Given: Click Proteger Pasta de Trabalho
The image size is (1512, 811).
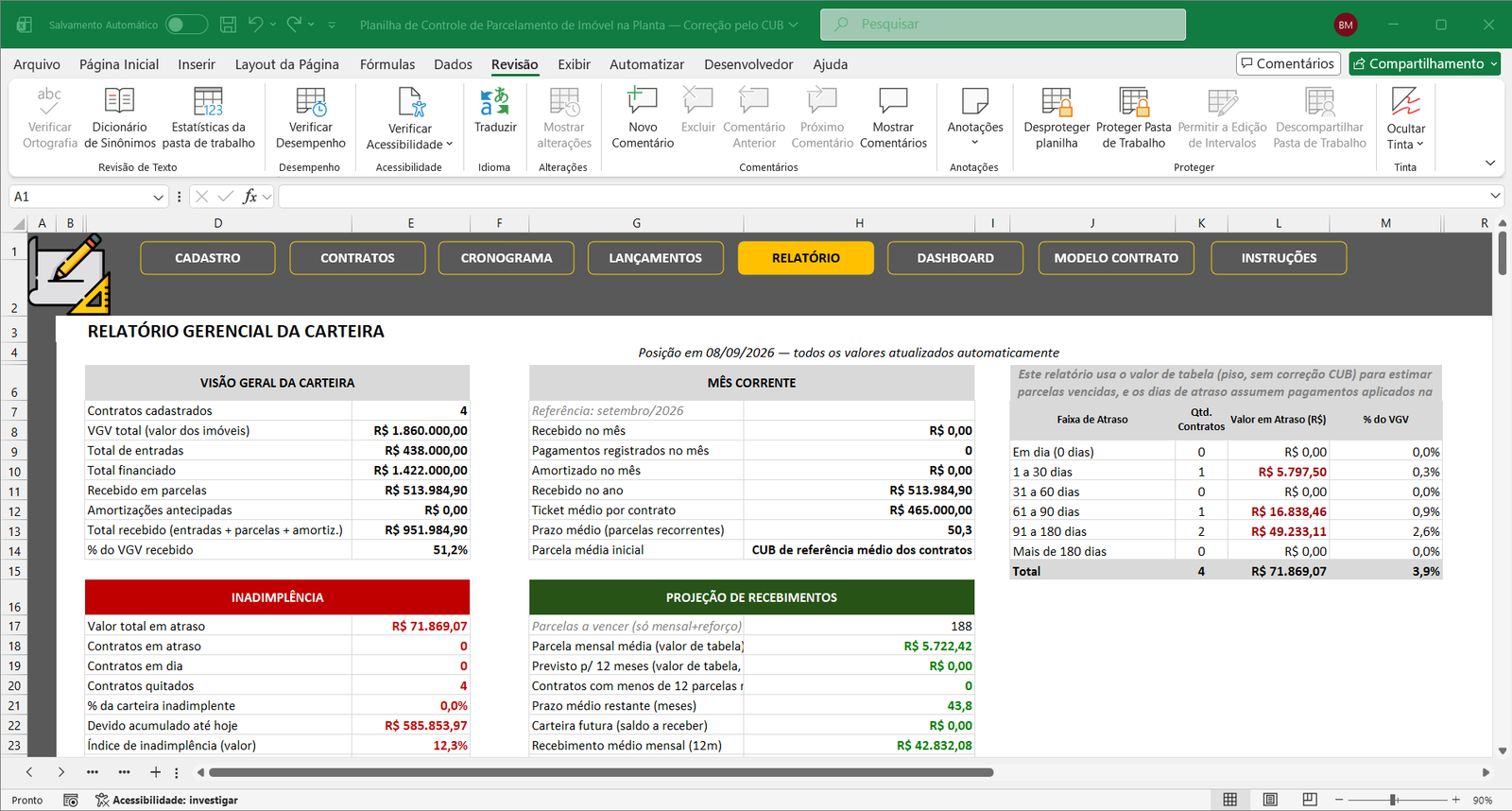Looking at the screenshot, I should tap(1133, 117).
